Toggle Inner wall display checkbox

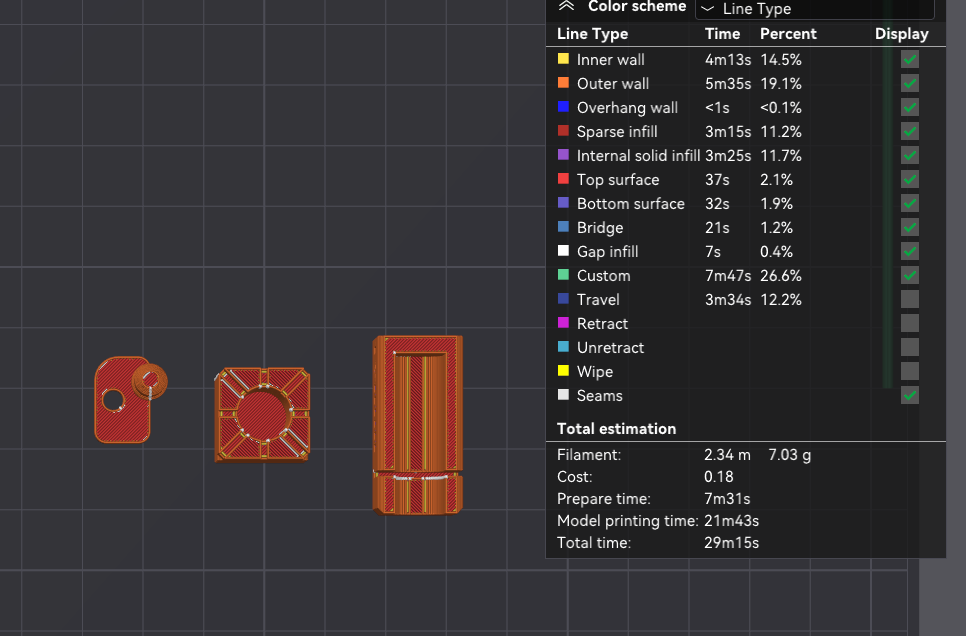910,59
